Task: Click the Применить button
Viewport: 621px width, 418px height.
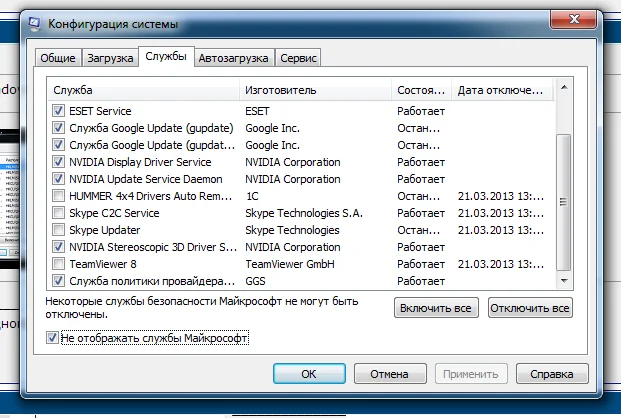Action: (x=471, y=374)
